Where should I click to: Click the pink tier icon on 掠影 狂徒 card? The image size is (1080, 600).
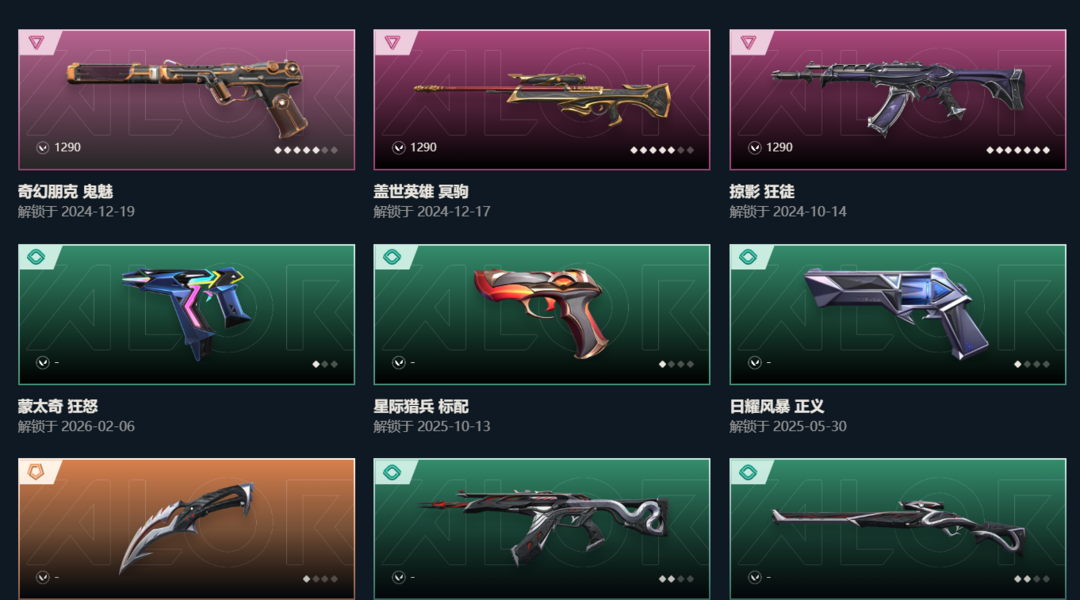coord(749,43)
